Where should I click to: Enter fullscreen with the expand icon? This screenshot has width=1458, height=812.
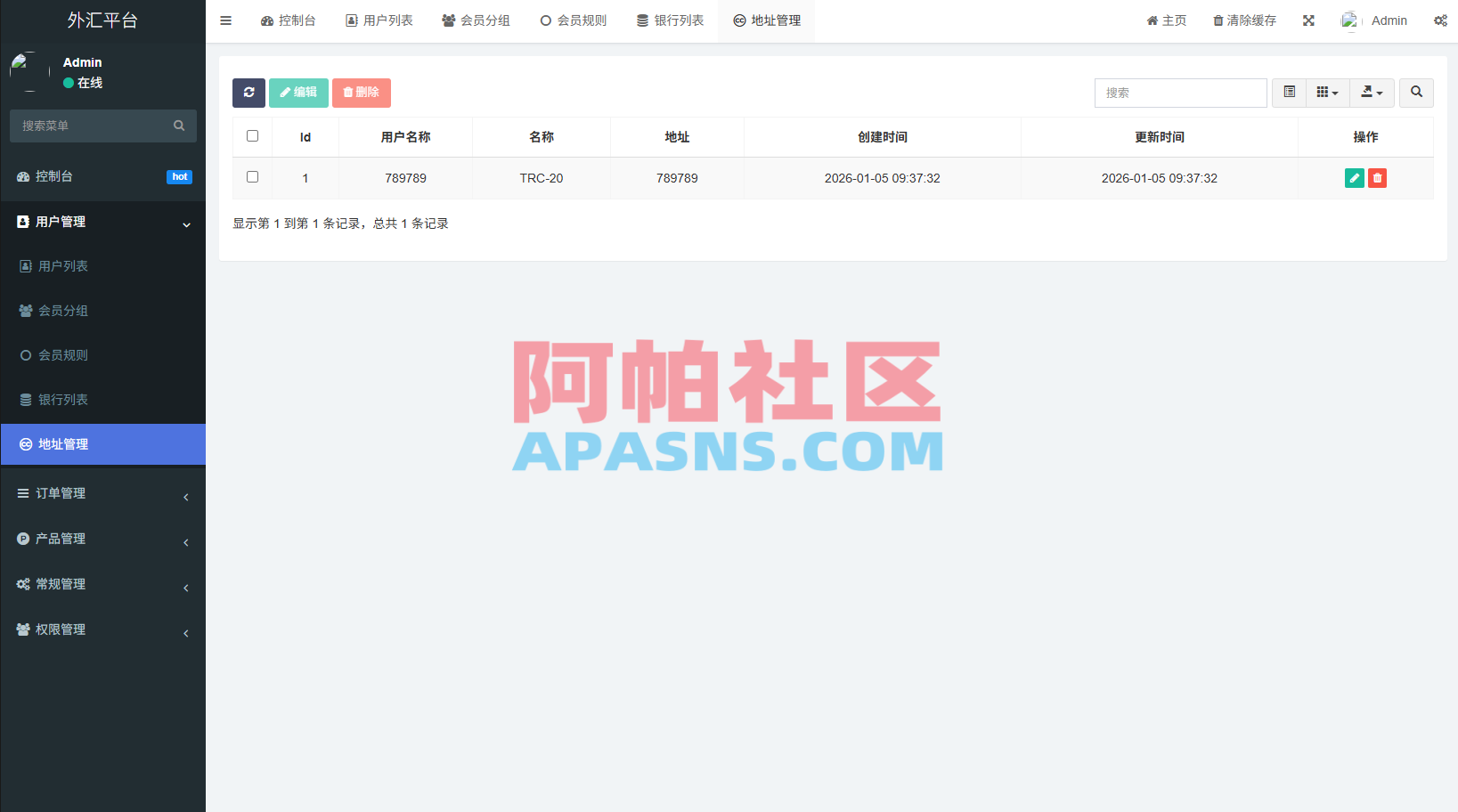coord(1308,20)
